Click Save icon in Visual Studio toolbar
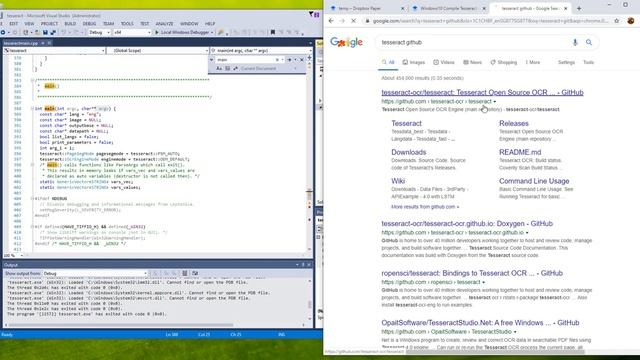Screen dimensions: 640x360 click(x=45, y=32)
